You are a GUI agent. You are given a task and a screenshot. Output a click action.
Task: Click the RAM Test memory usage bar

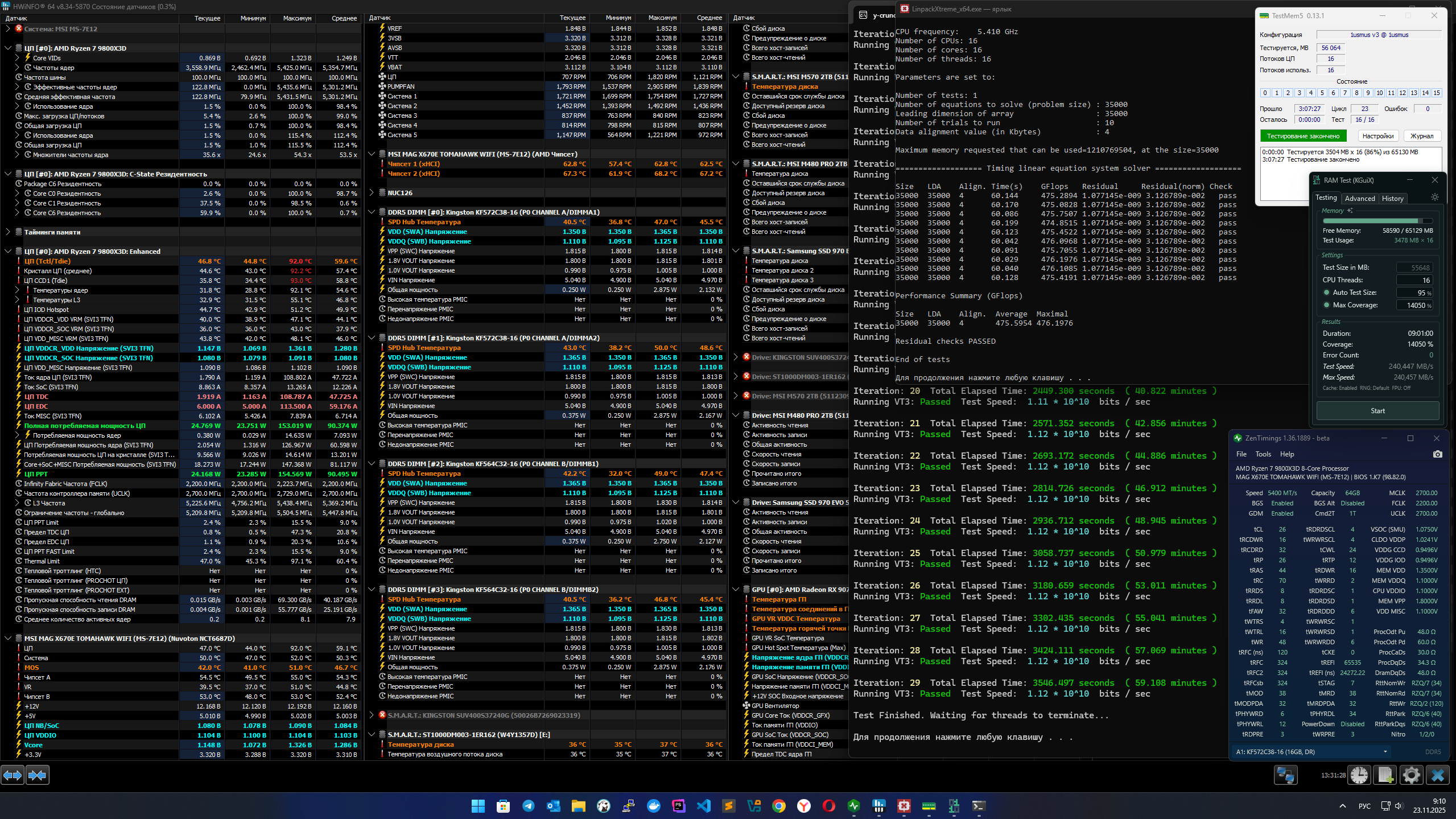pos(1377,220)
